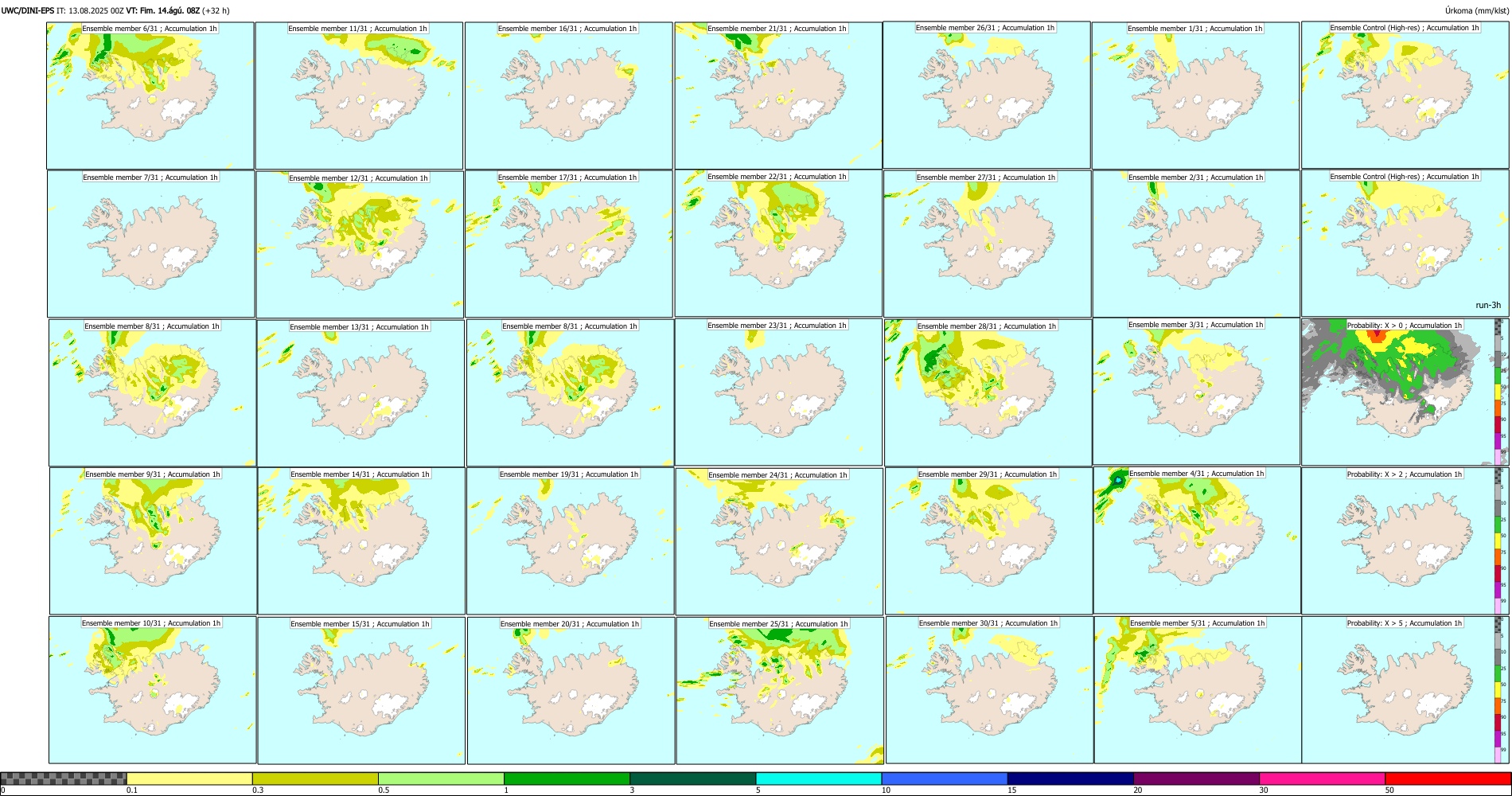Open the Ensemble member 3/31 map panel
This screenshot has width=1512, height=796.
(x=1196, y=392)
